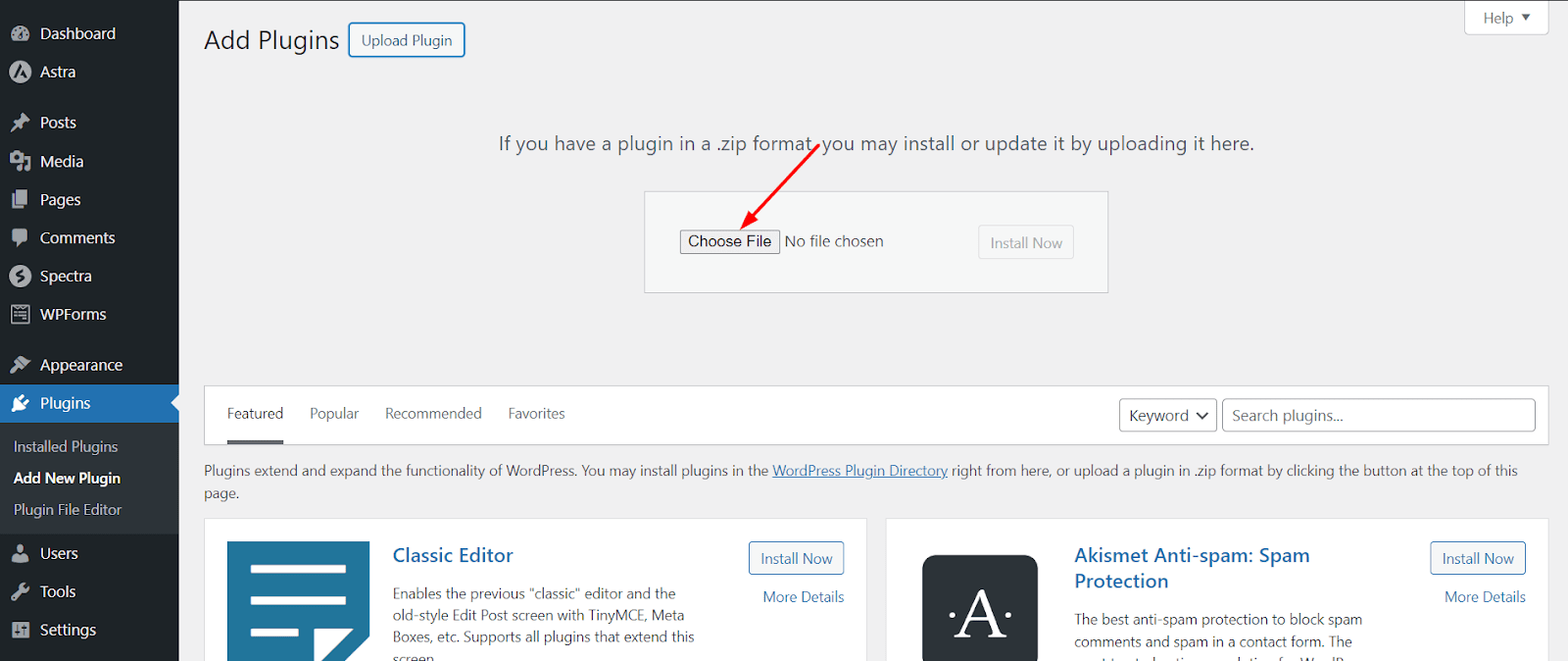The width and height of the screenshot is (1568, 661).
Task: Switch to the Popular tab
Action: 334,414
